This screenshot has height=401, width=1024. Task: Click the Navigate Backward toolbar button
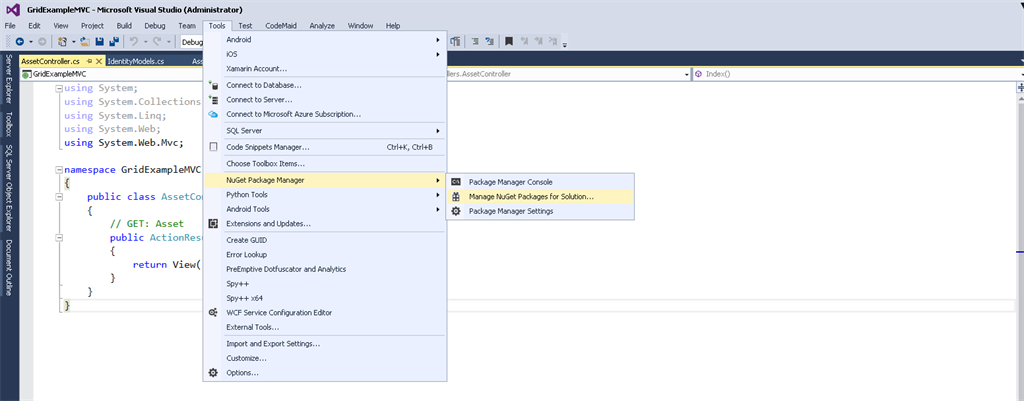[x=19, y=42]
